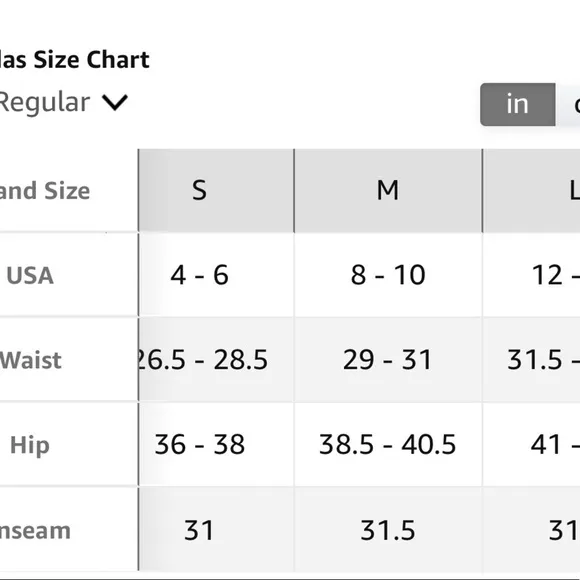Click the 31.5 inseam cell for M

pos(388,530)
